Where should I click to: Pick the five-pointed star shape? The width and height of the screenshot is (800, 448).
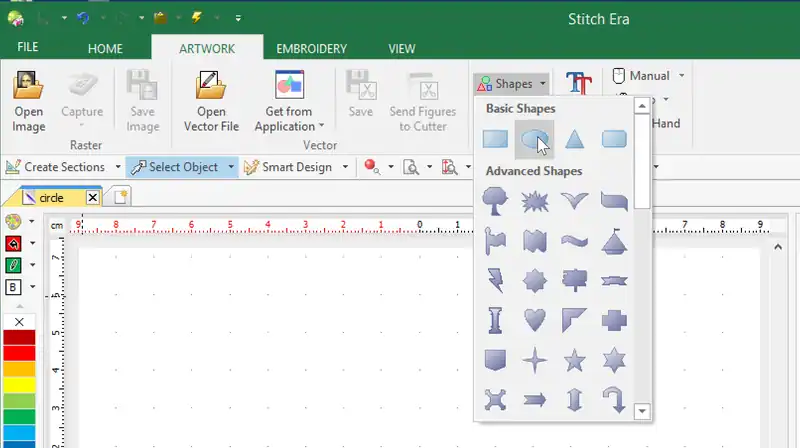coord(574,359)
